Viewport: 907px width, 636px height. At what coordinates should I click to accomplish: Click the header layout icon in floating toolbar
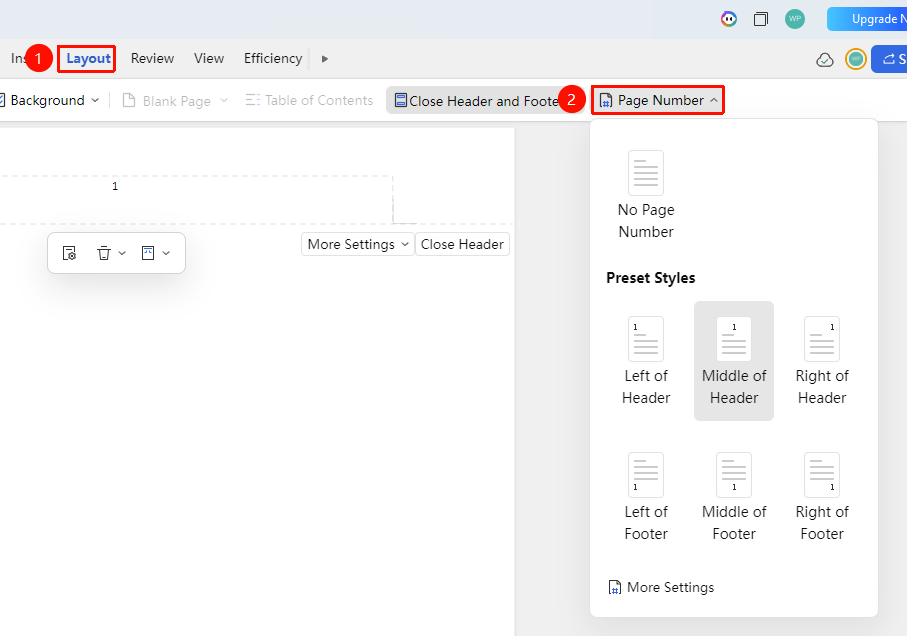click(148, 253)
